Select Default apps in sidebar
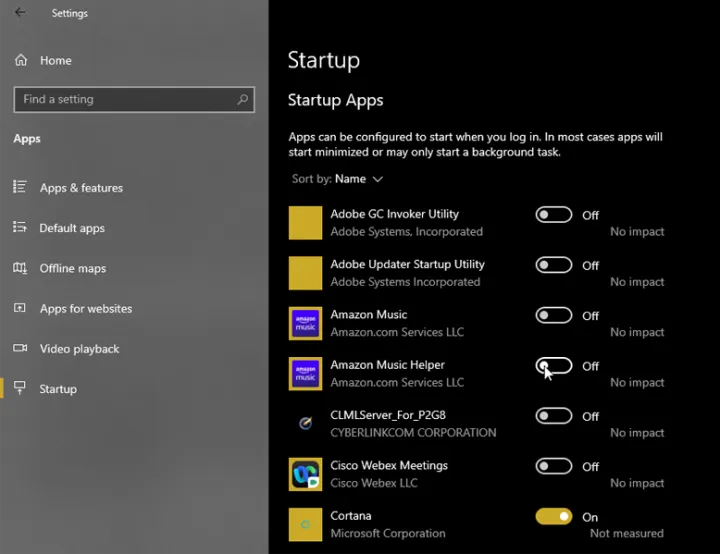This screenshot has width=720, height=554. (x=72, y=228)
